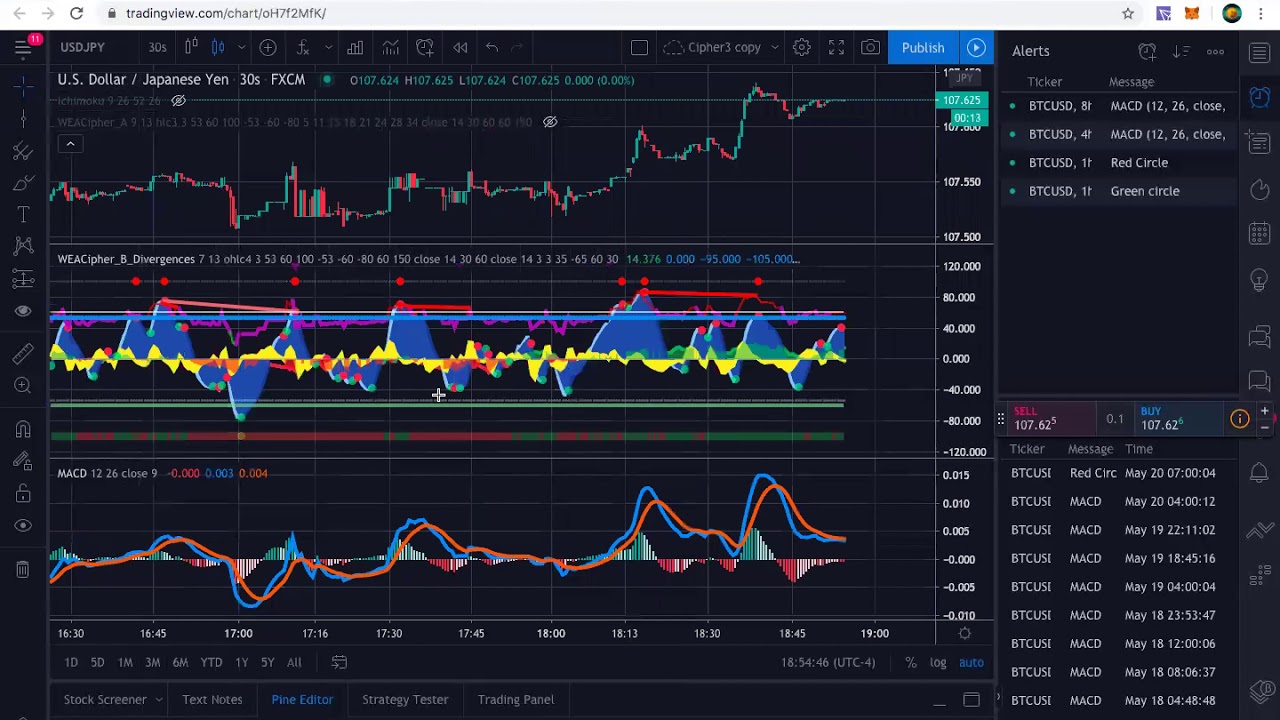Select the crosshair cursor tool
The height and width of the screenshot is (720, 1280).
click(x=23, y=87)
